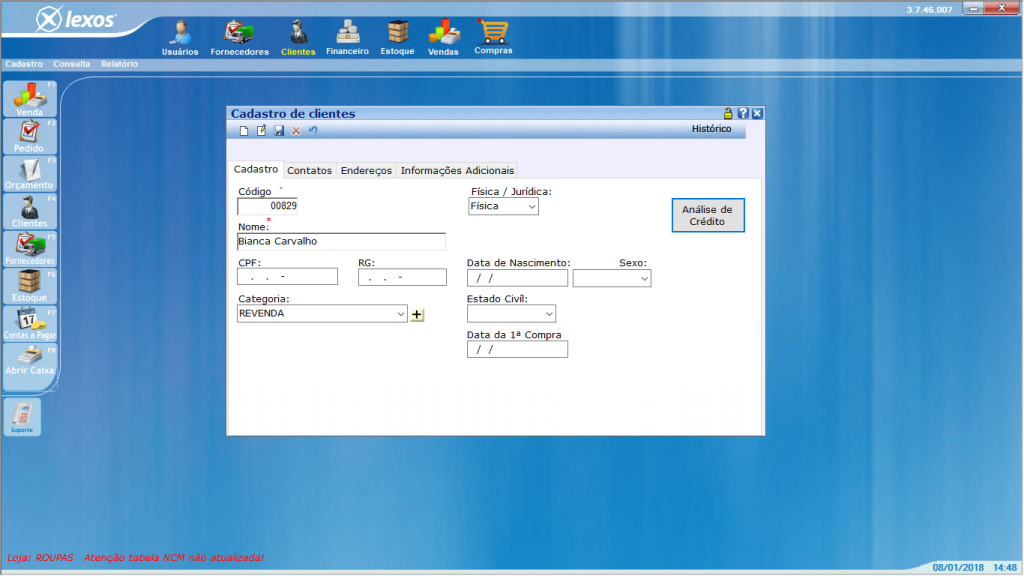
Task: Click the edit record icon
Action: tap(261, 131)
